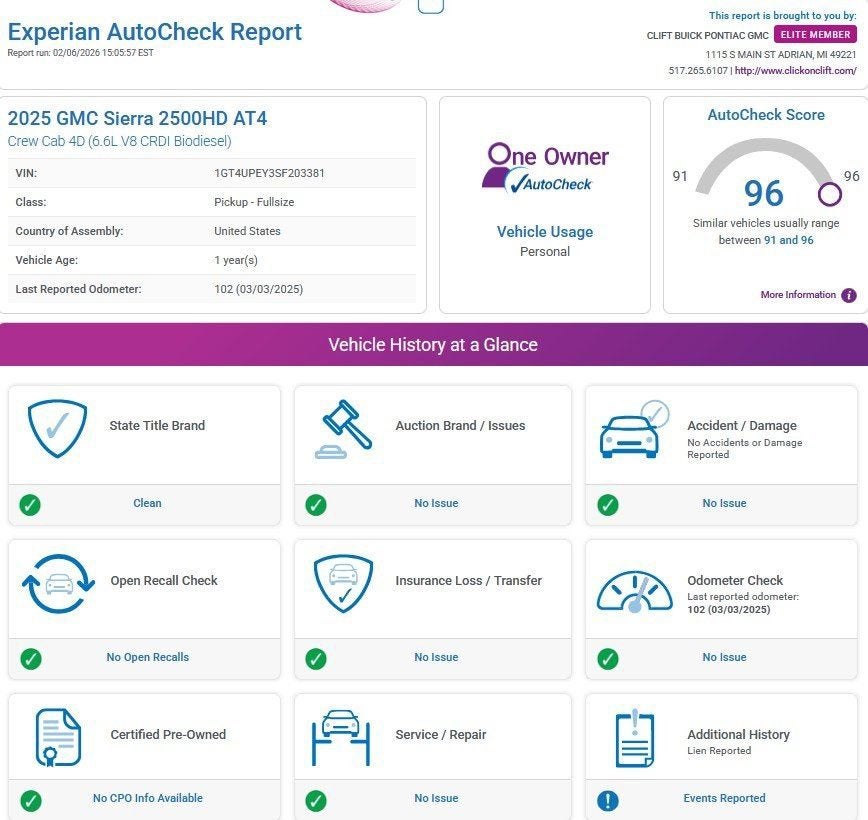Click the Additional History clipboard icon
868x820 pixels.
(x=634, y=739)
